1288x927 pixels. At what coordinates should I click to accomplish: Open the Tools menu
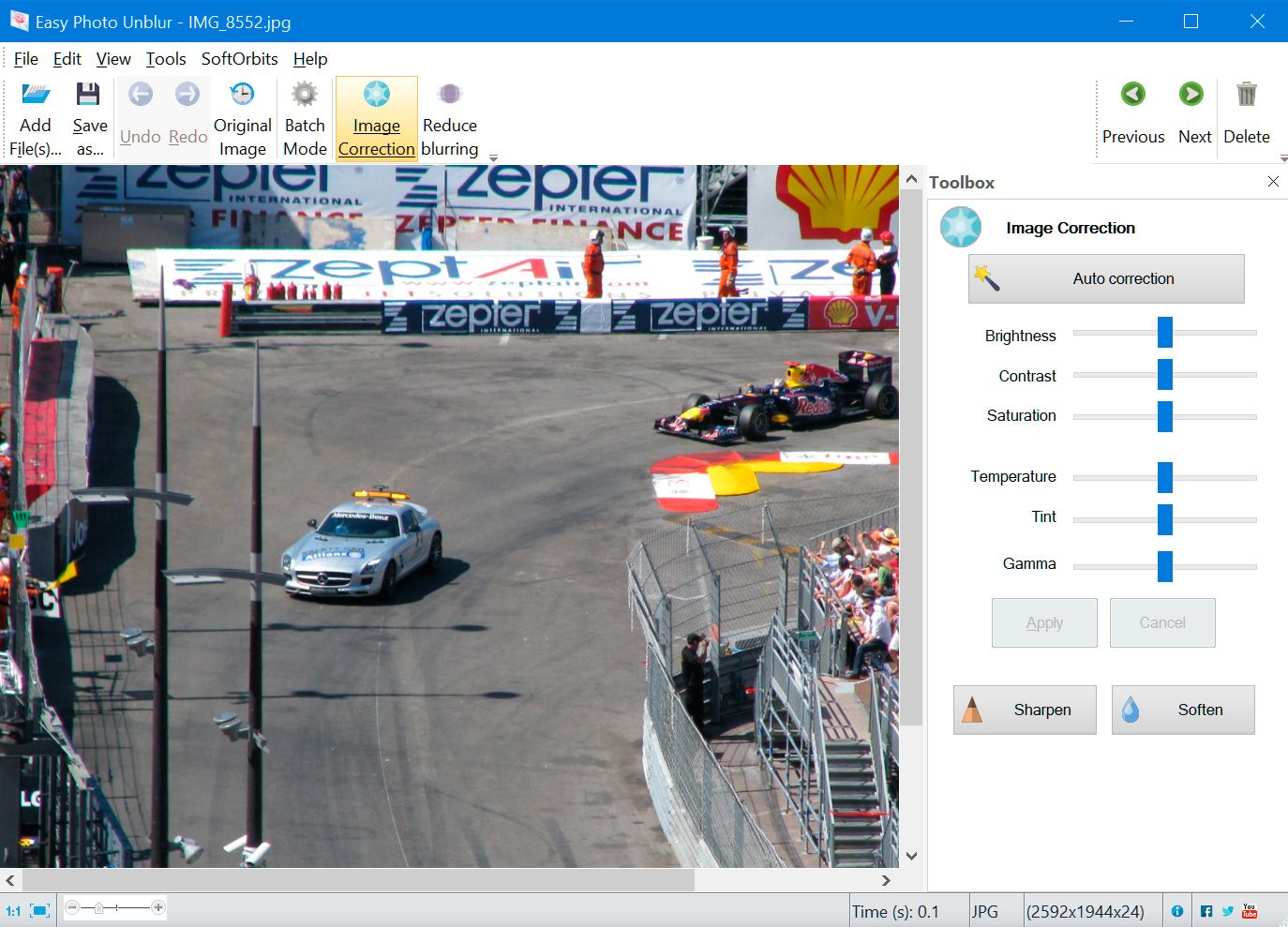click(x=166, y=59)
